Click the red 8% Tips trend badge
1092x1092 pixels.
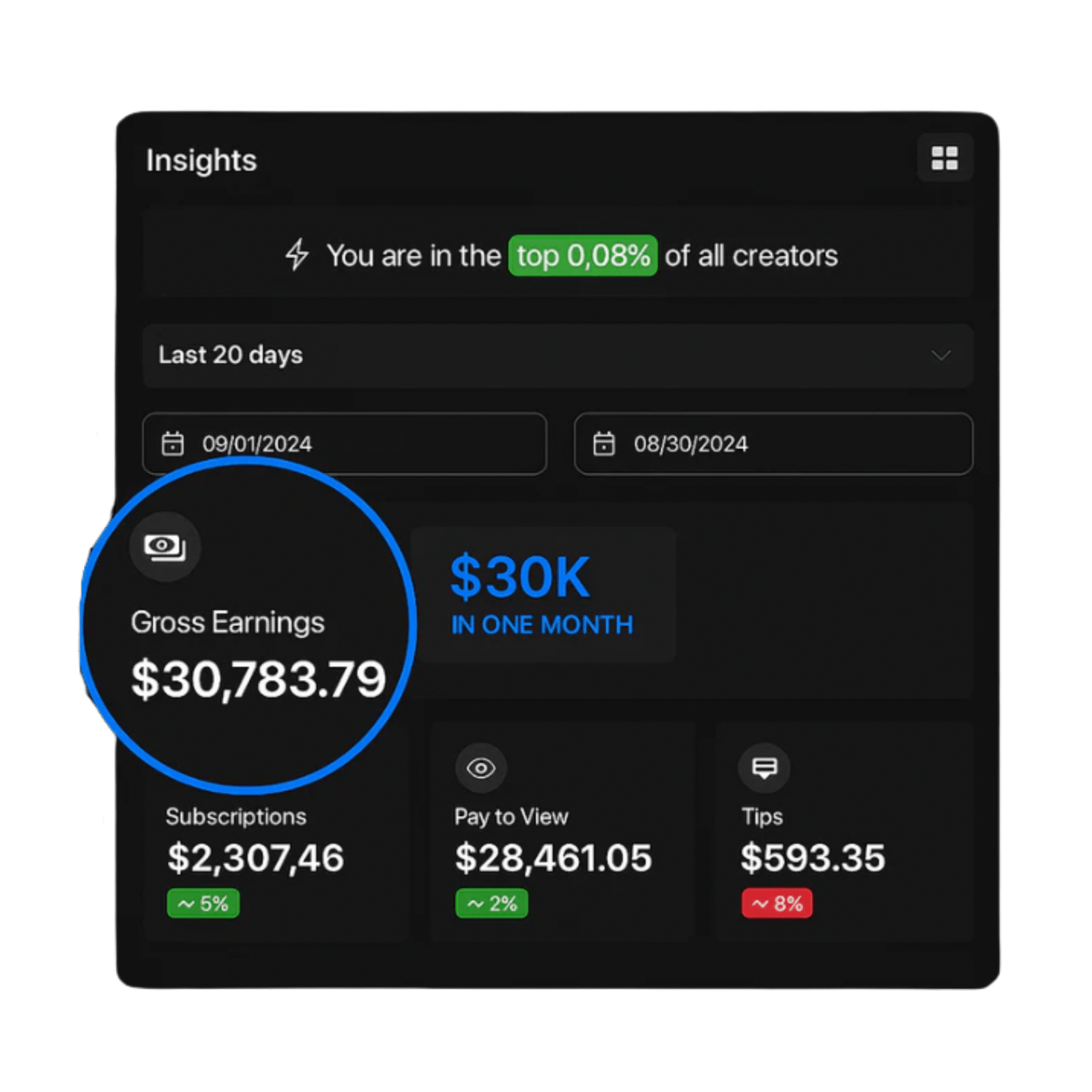click(777, 904)
